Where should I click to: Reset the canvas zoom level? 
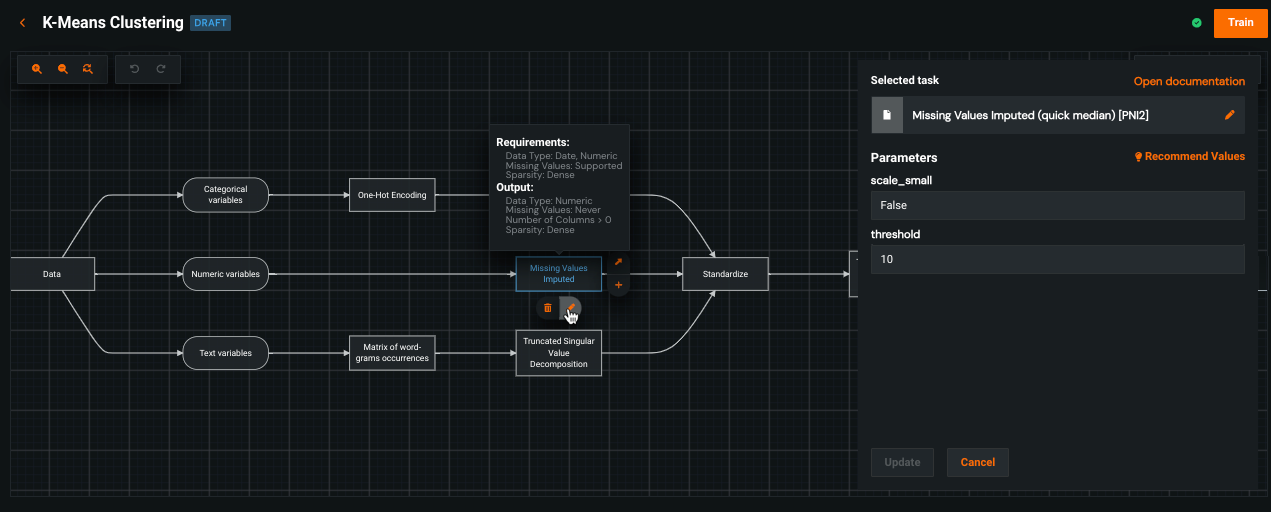[88, 69]
